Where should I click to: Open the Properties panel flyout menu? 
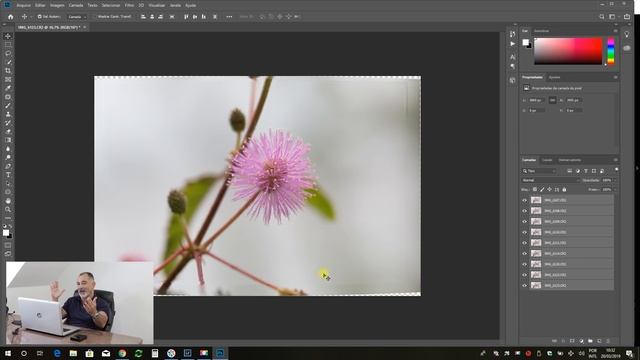point(616,77)
